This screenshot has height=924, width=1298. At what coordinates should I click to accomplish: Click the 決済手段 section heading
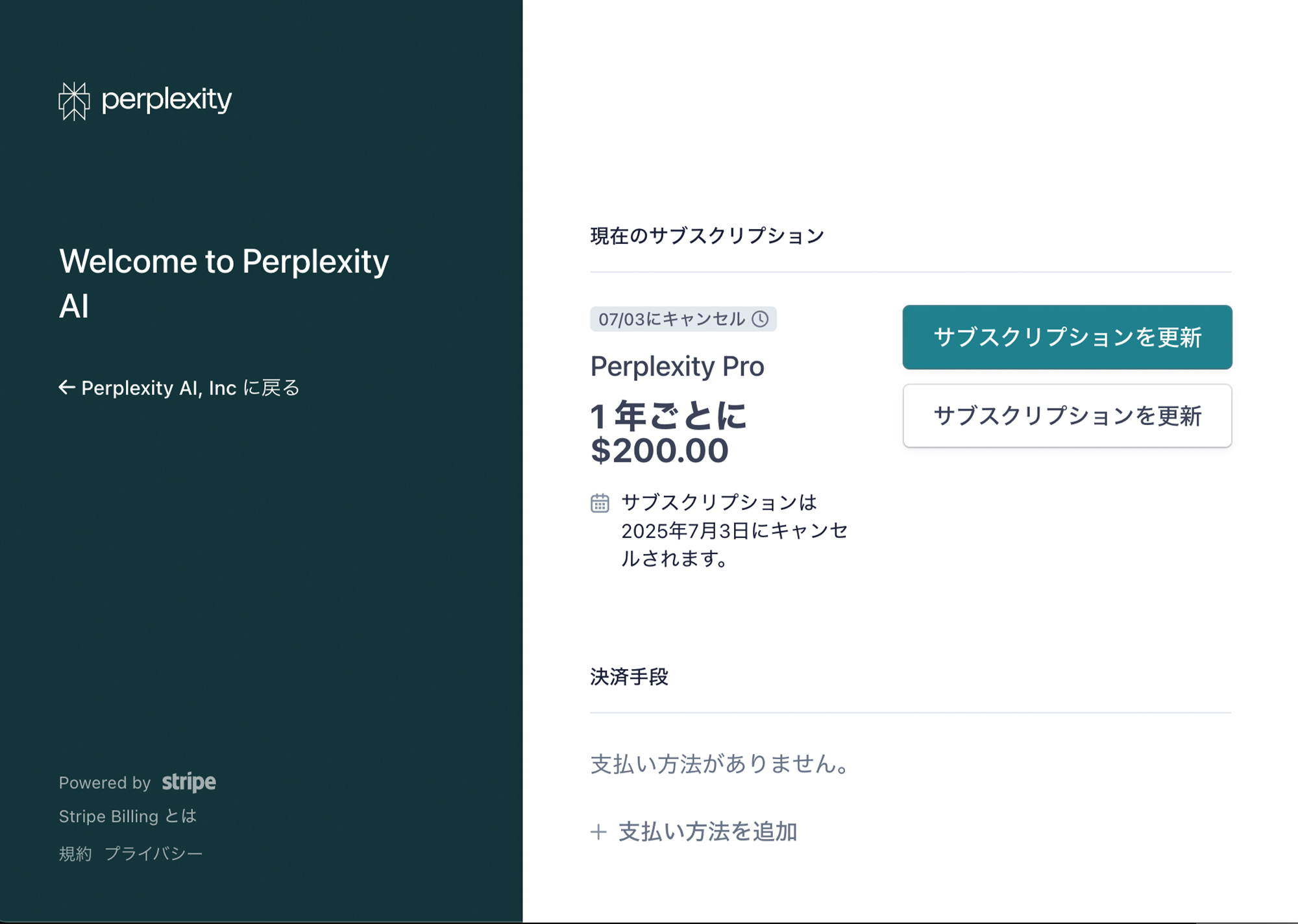click(629, 677)
